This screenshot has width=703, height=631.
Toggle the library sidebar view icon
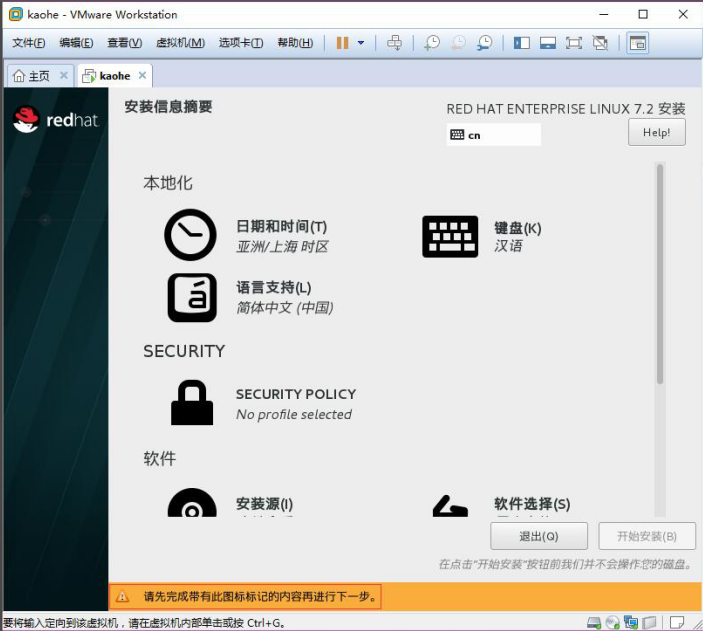(522, 43)
